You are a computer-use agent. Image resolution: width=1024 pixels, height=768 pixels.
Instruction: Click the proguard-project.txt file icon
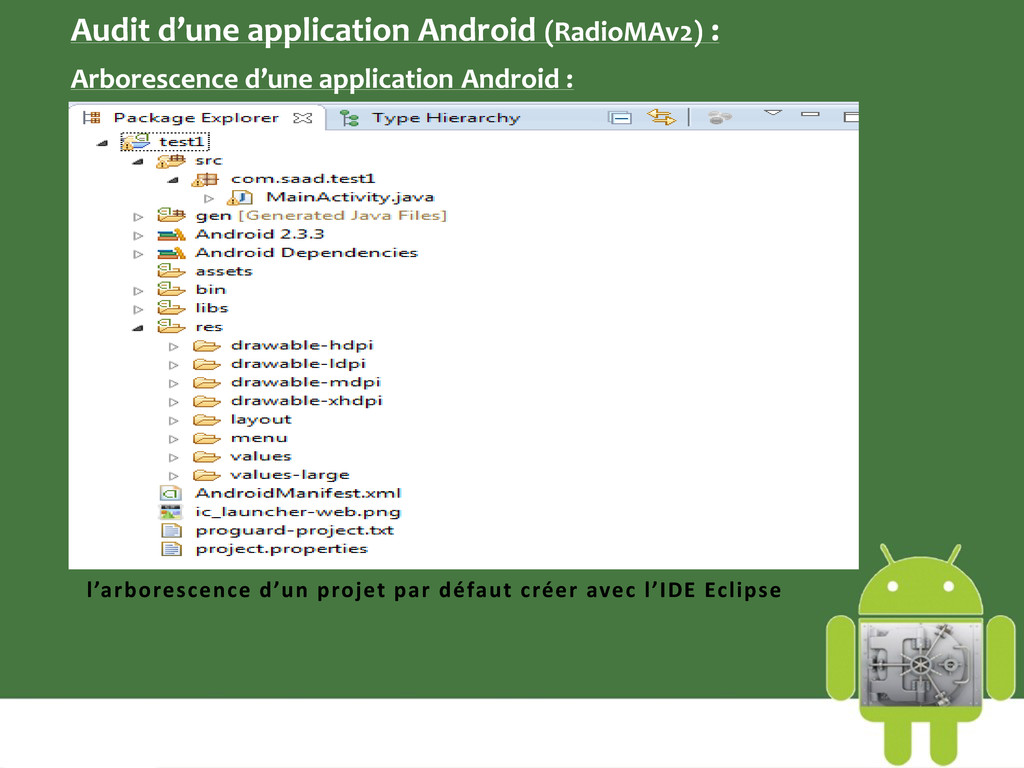pos(171,530)
